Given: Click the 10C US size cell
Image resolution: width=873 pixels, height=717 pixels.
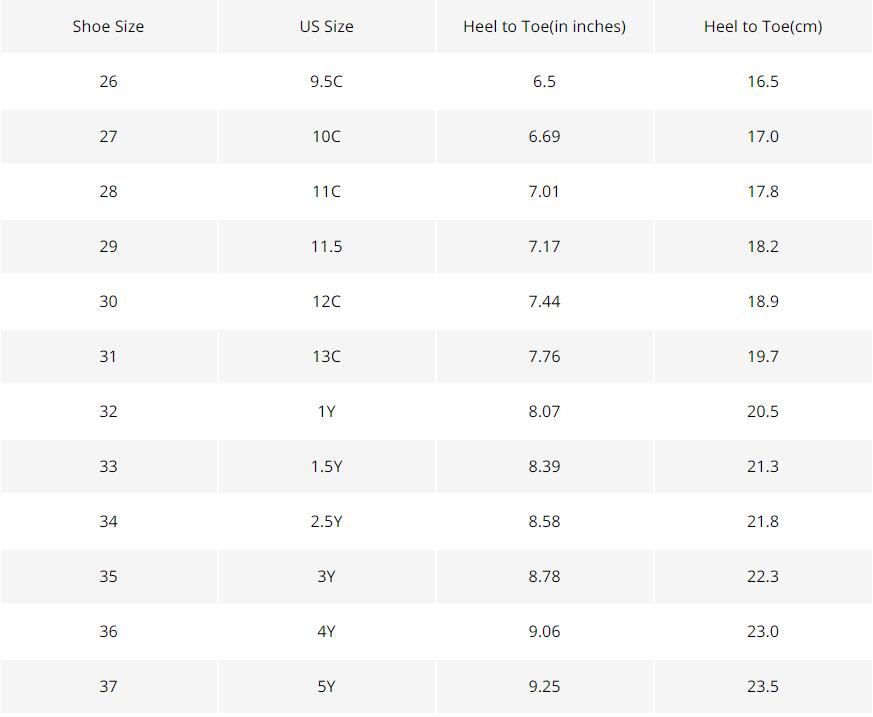Looking at the screenshot, I should (x=327, y=136).
